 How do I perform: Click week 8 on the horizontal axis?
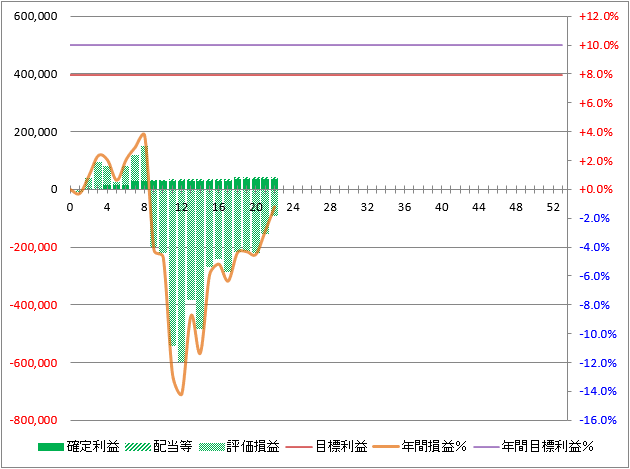(144, 207)
